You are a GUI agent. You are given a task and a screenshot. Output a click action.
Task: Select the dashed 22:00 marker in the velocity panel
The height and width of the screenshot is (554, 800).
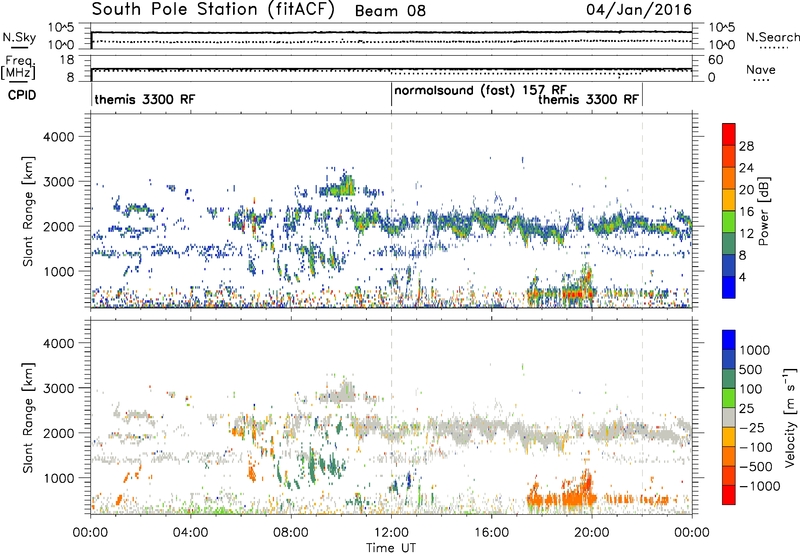click(642, 417)
